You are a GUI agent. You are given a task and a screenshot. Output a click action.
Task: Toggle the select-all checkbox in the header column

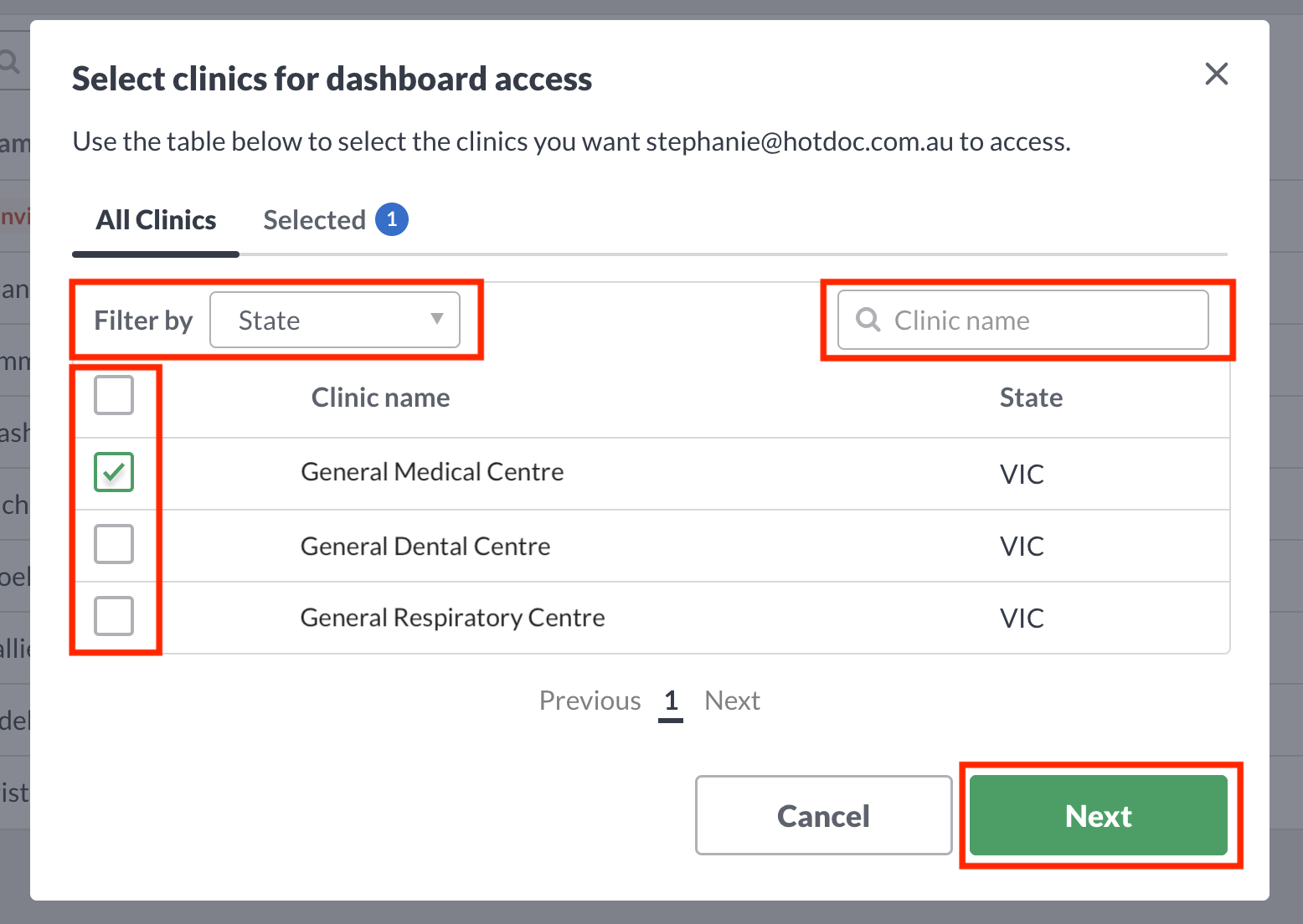(x=113, y=395)
